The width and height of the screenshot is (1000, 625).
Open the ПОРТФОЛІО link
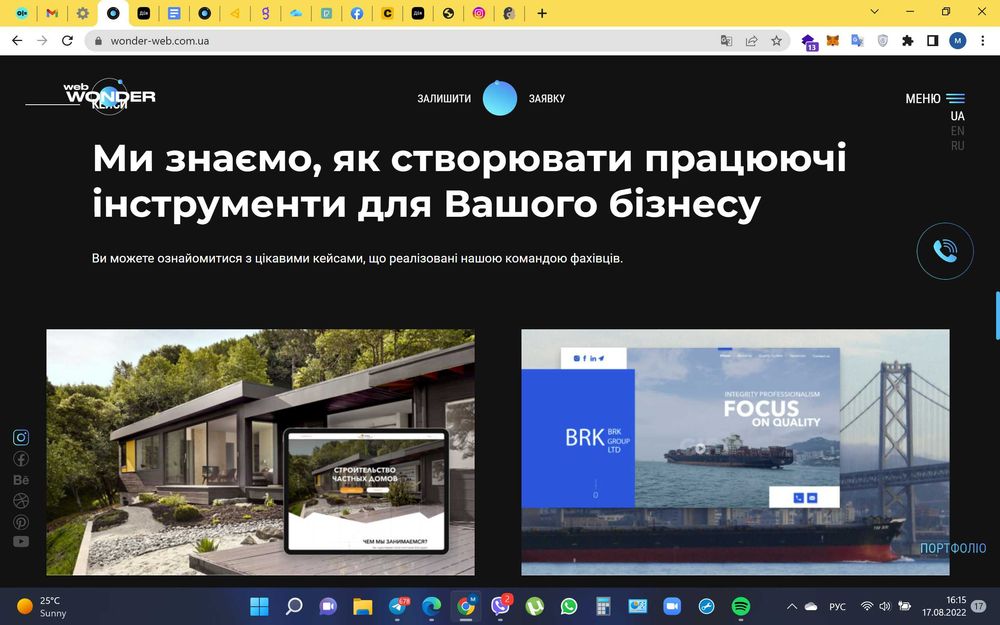[x=953, y=548]
